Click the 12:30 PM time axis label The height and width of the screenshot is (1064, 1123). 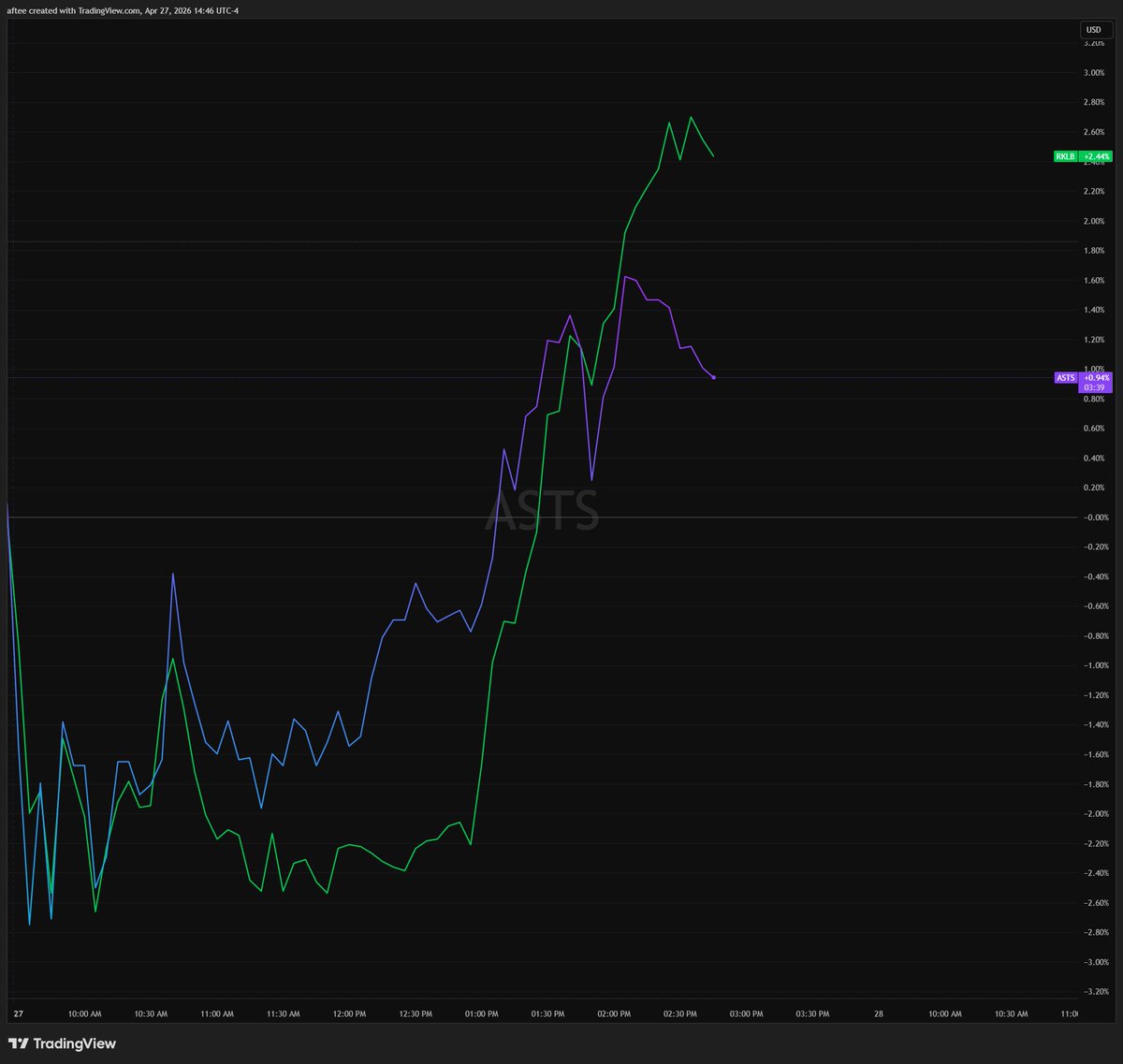(416, 1013)
